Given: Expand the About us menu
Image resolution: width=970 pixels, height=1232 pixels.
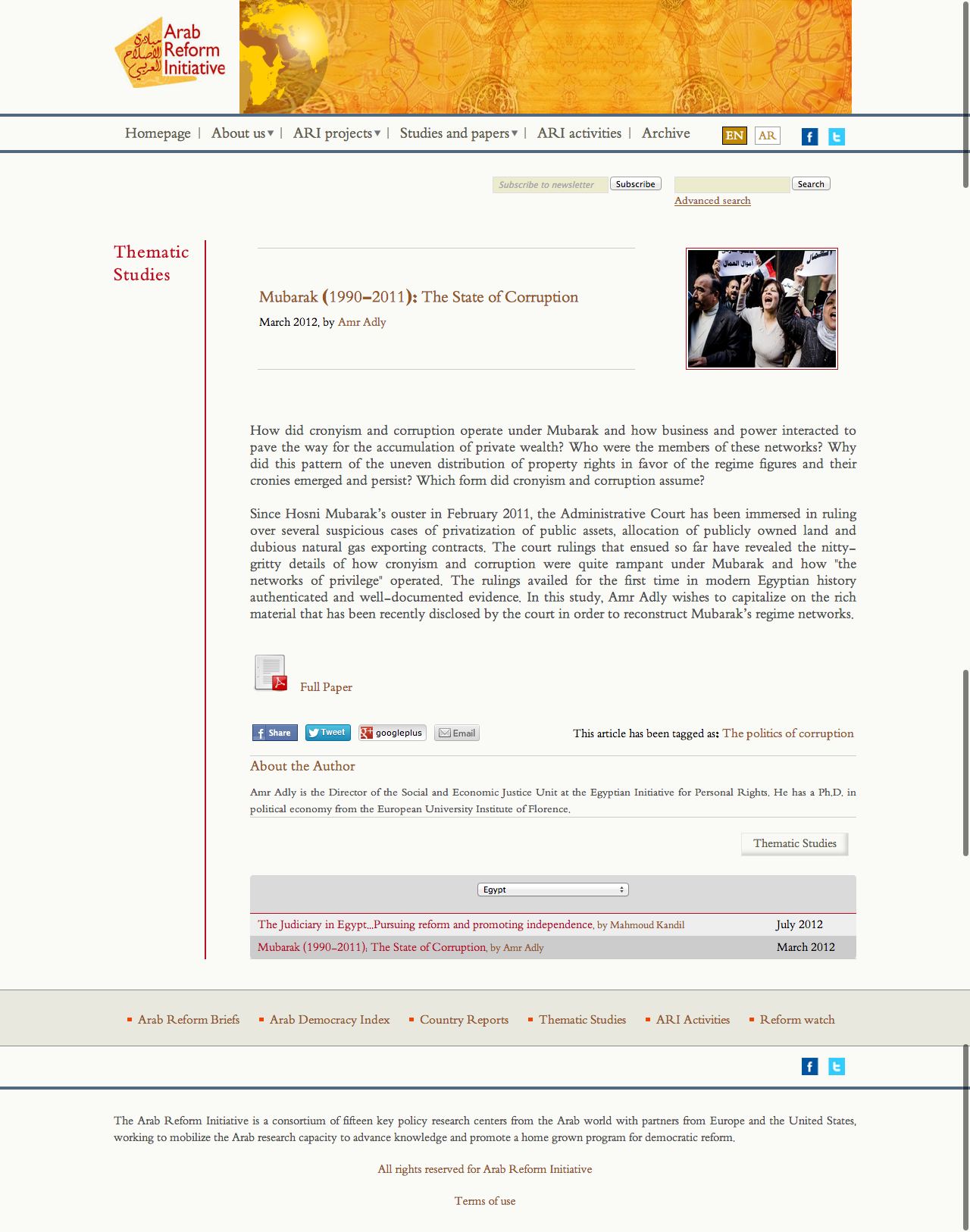Looking at the screenshot, I should pyautogui.click(x=242, y=133).
